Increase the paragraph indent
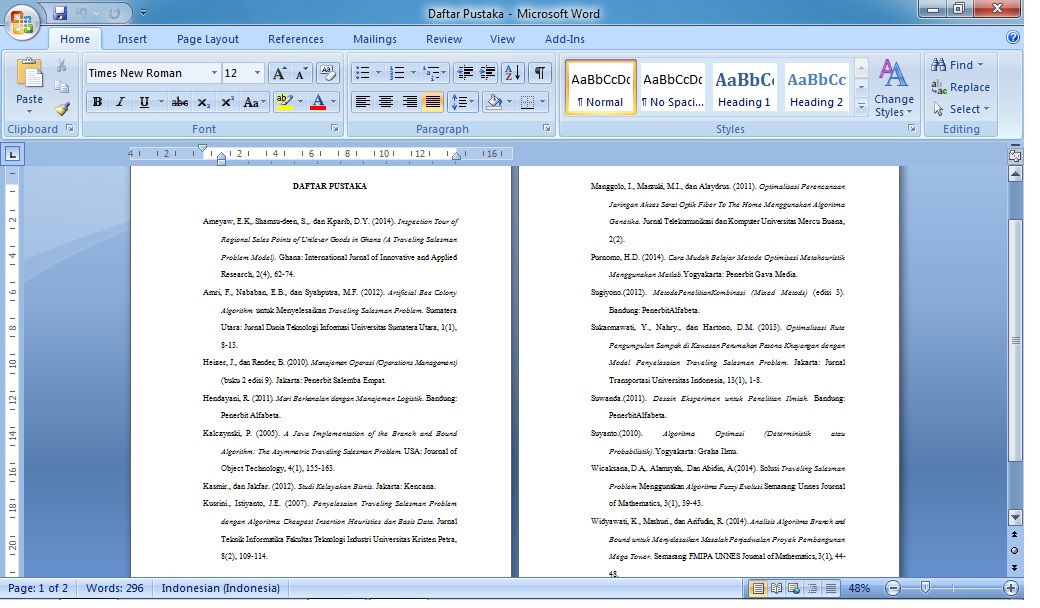 coord(488,73)
